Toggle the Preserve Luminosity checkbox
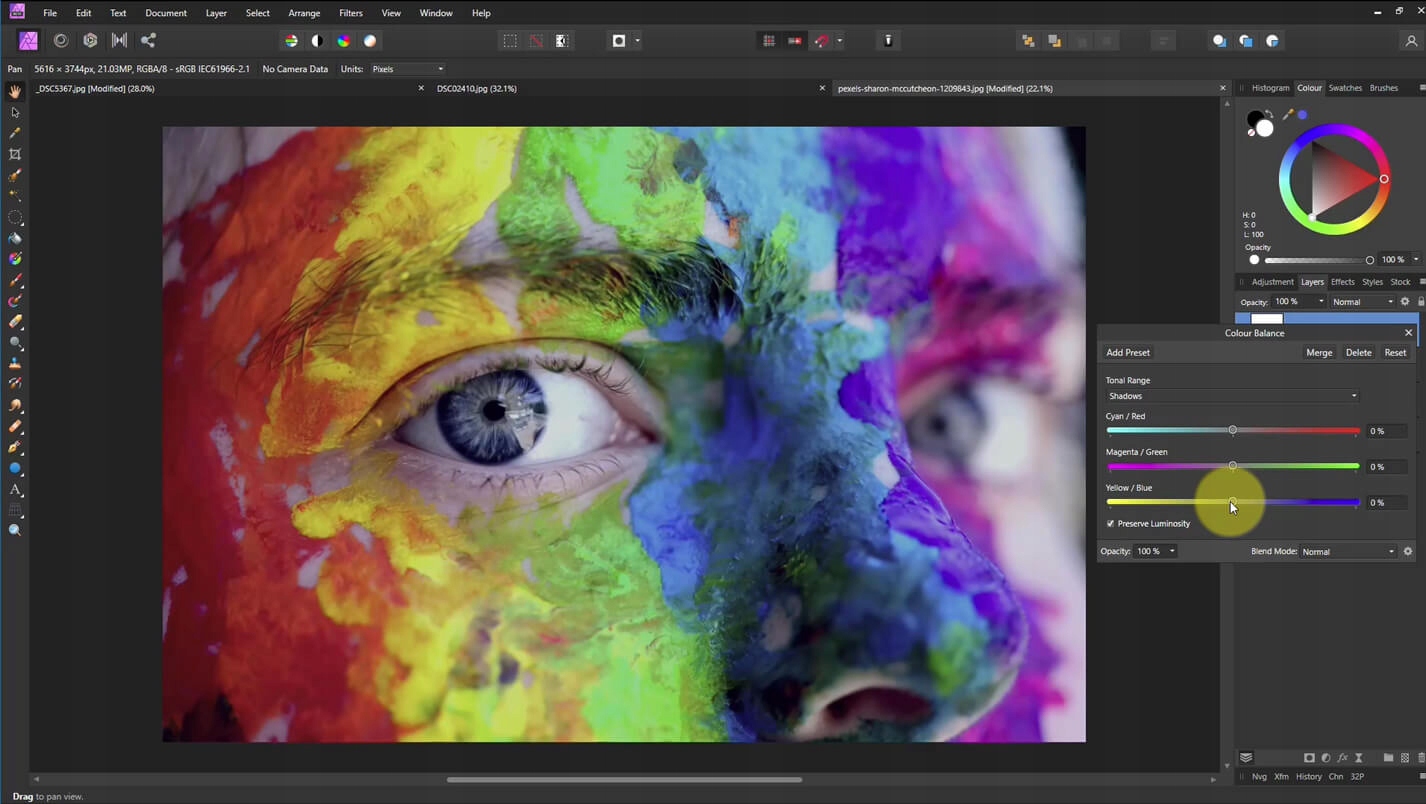 1111,524
